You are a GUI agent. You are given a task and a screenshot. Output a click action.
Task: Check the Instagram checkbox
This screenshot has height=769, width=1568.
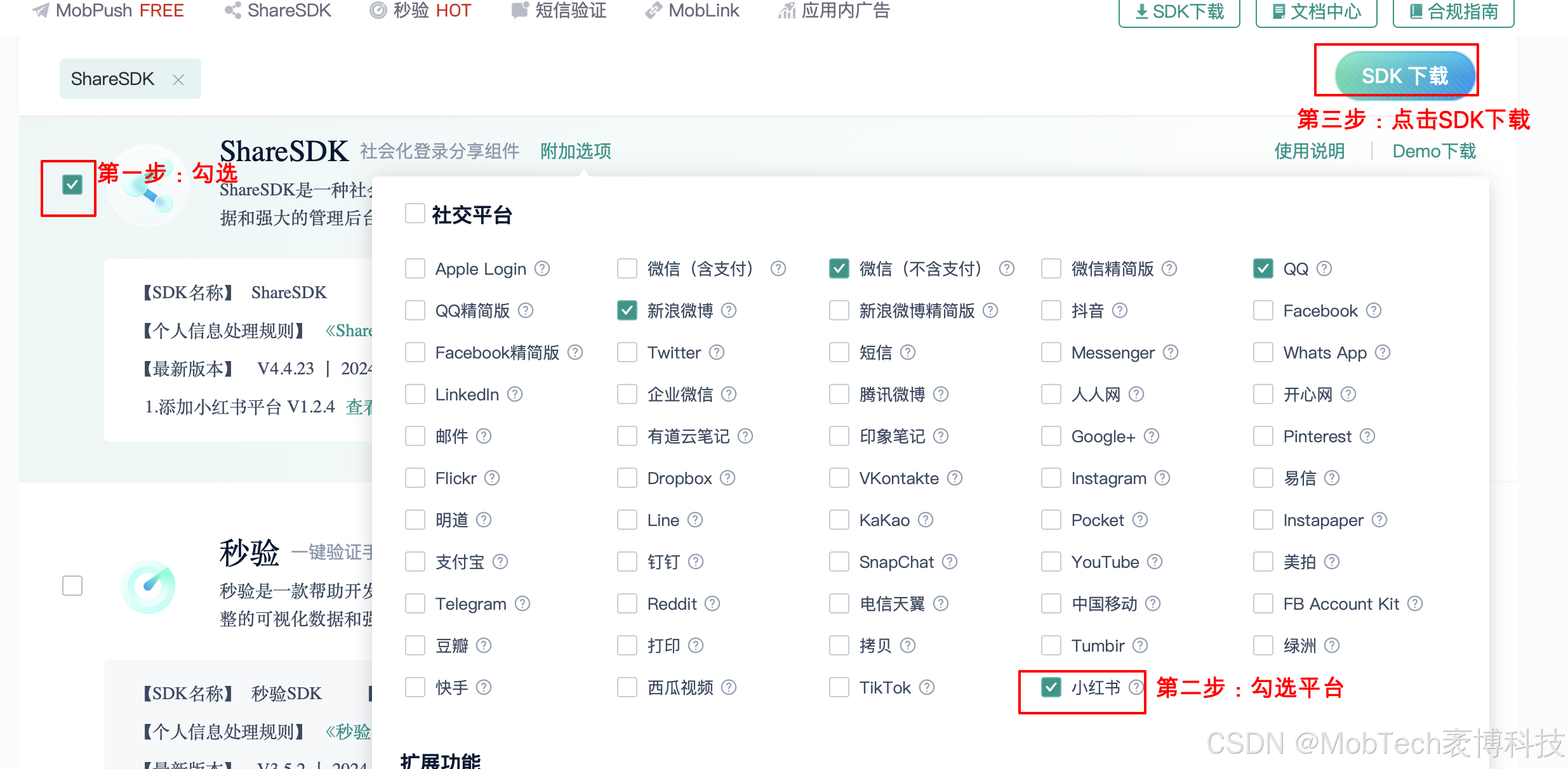[1051, 478]
